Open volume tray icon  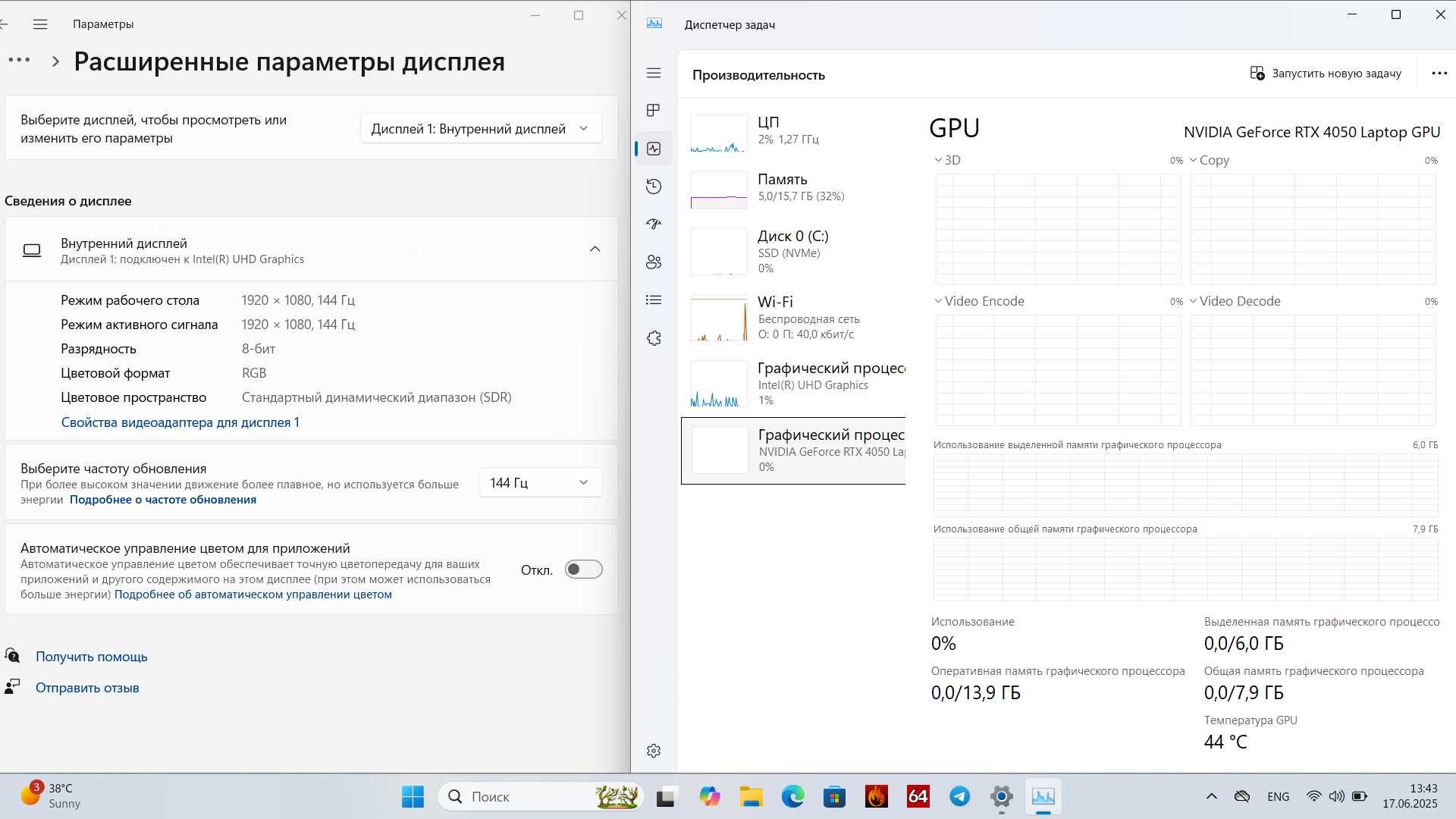tap(1336, 796)
